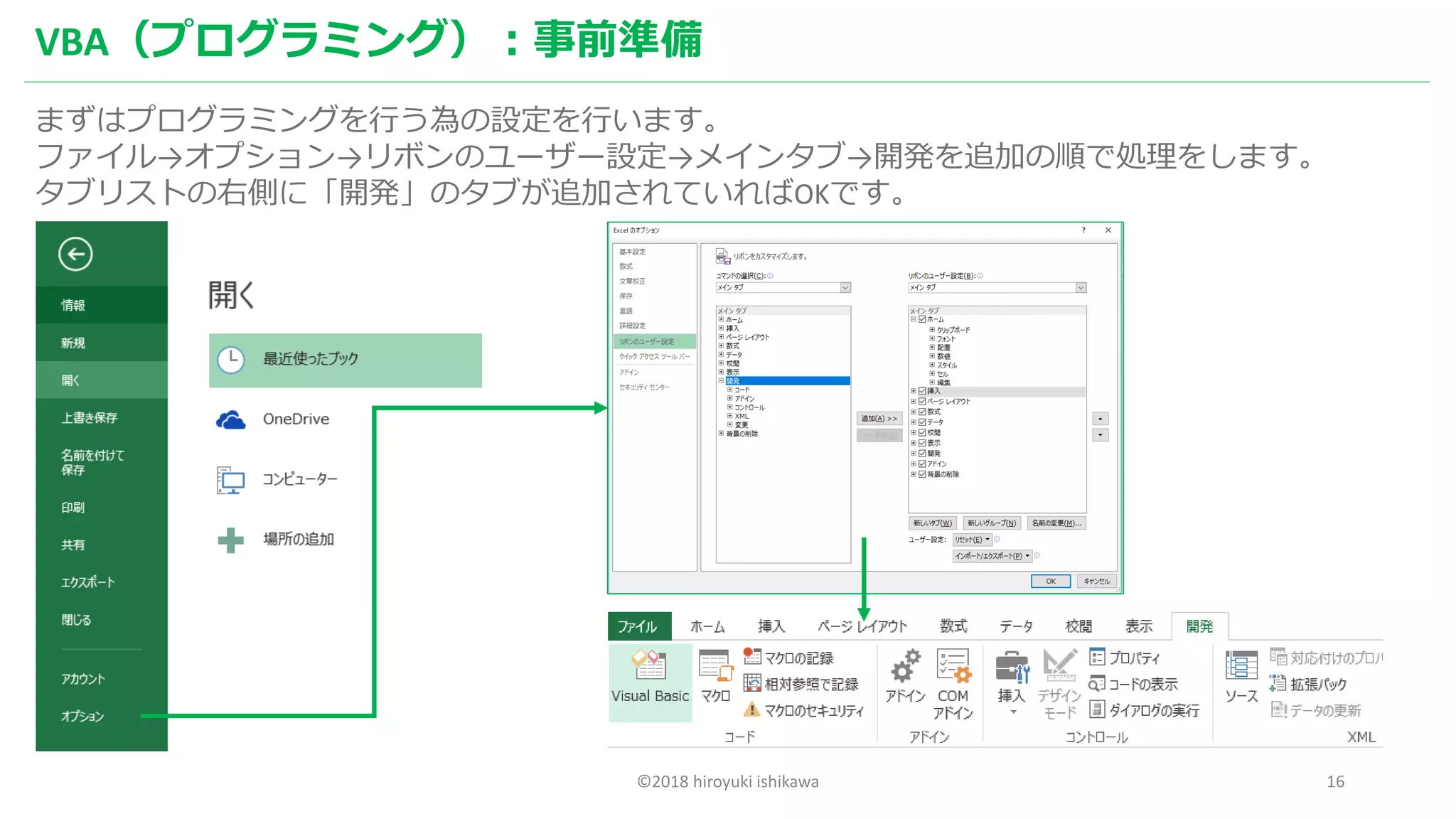Click 新しいタブ(W) button
The width and height of the screenshot is (1456, 819).
point(932,523)
